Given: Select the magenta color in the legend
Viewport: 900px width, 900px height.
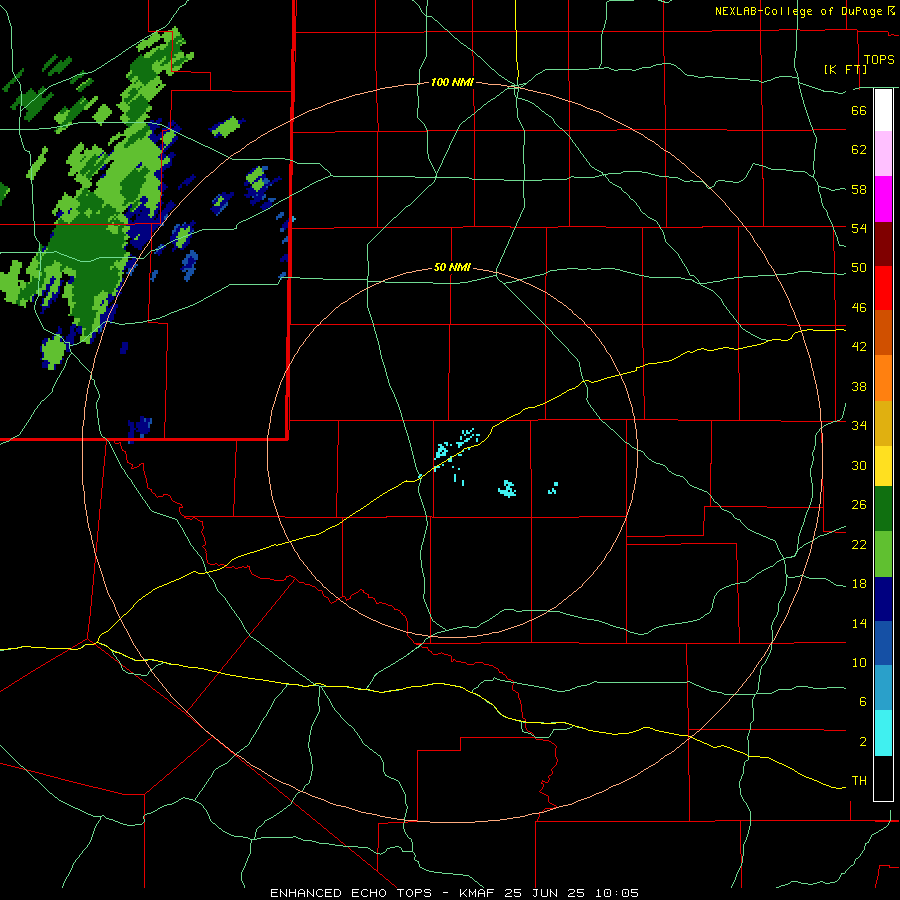Looking at the screenshot, I should tap(883, 199).
